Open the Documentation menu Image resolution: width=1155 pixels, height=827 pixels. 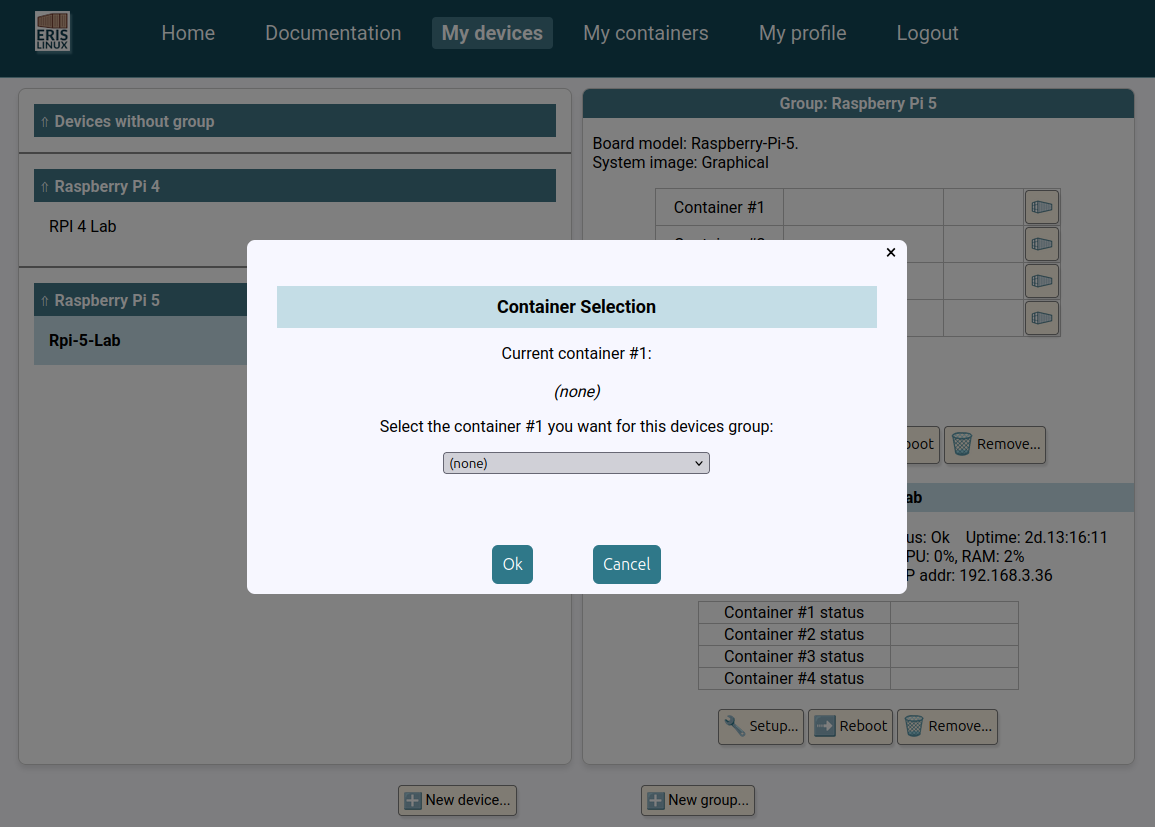pos(333,33)
